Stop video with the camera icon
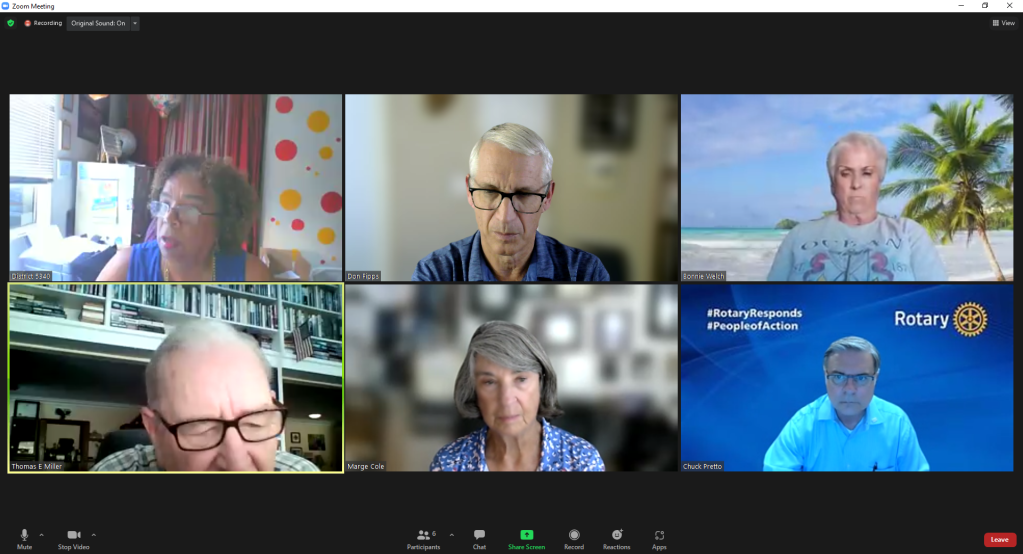This screenshot has height=554, width=1023. click(73, 536)
